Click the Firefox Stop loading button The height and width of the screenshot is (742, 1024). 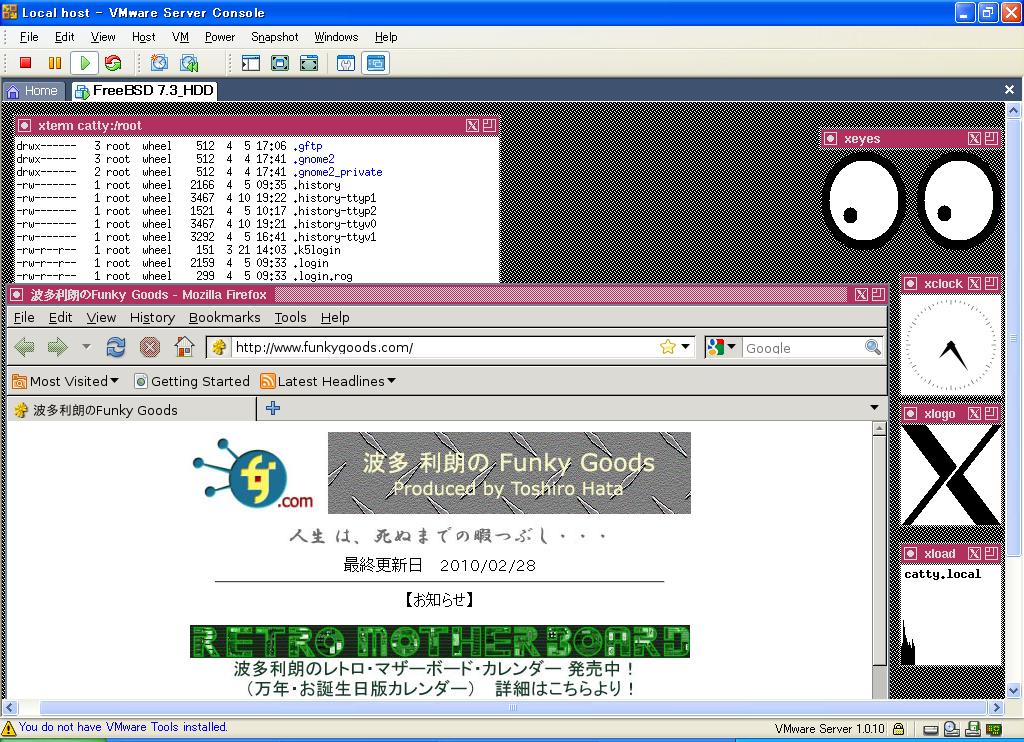click(150, 347)
